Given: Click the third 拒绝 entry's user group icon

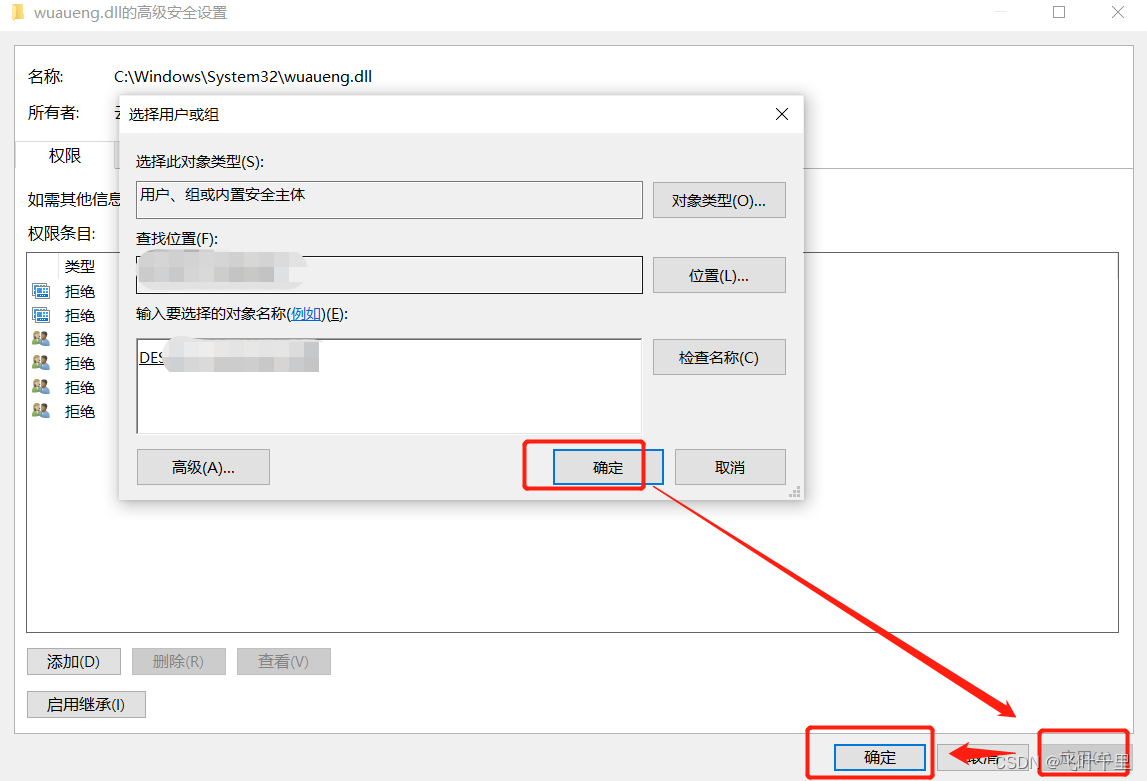Looking at the screenshot, I should [41, 339].
